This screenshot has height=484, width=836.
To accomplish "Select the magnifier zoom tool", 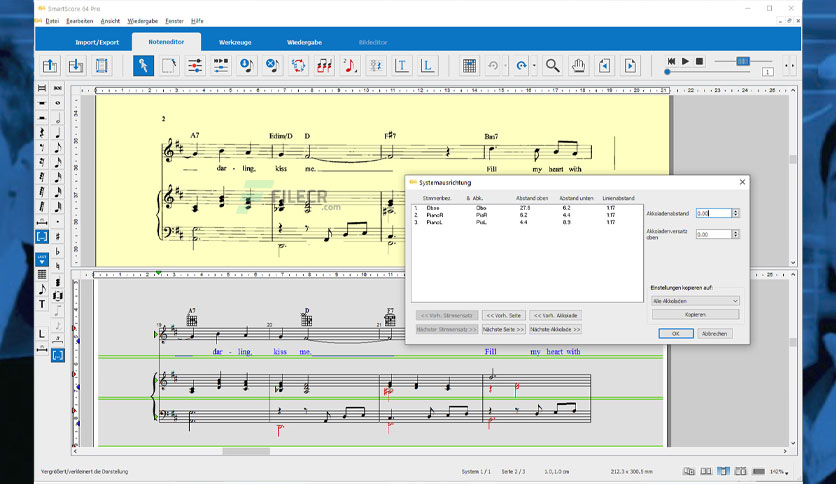I will pos(552,66).
